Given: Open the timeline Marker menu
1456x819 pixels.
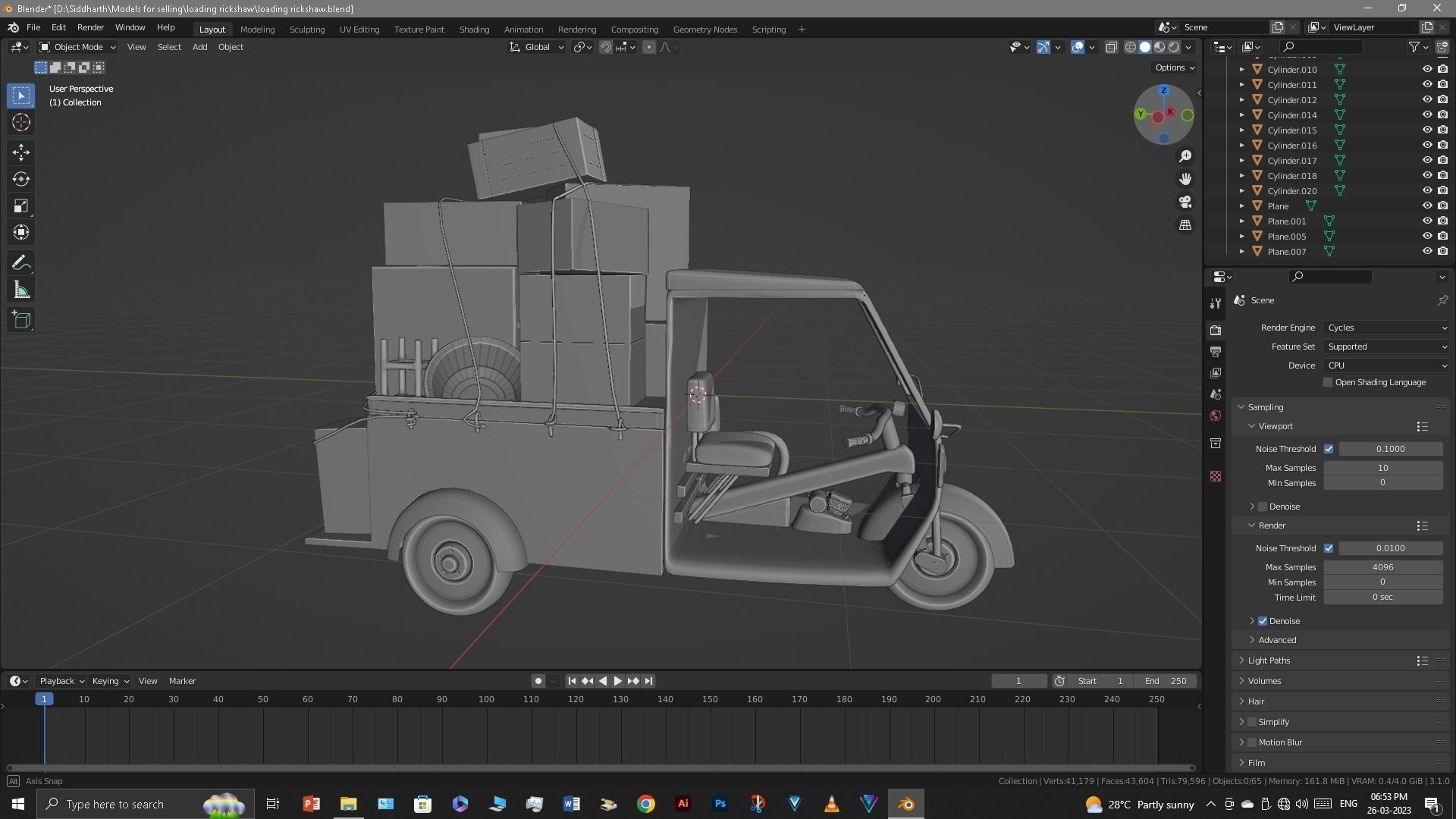Looking at the screenshot, I should 182,681.
